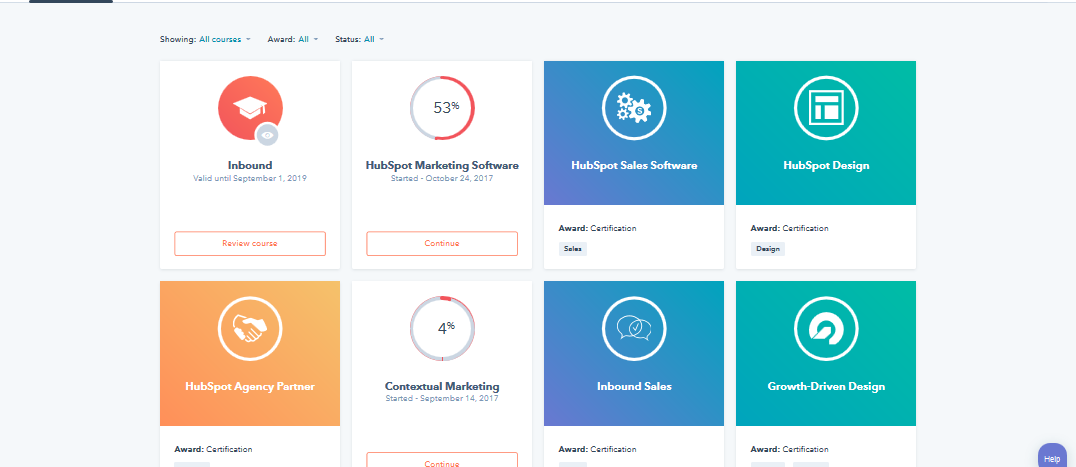This screenshot has height=467, width=1076.
Task: Click the Inbound course title
Action: tap(250, 165)
